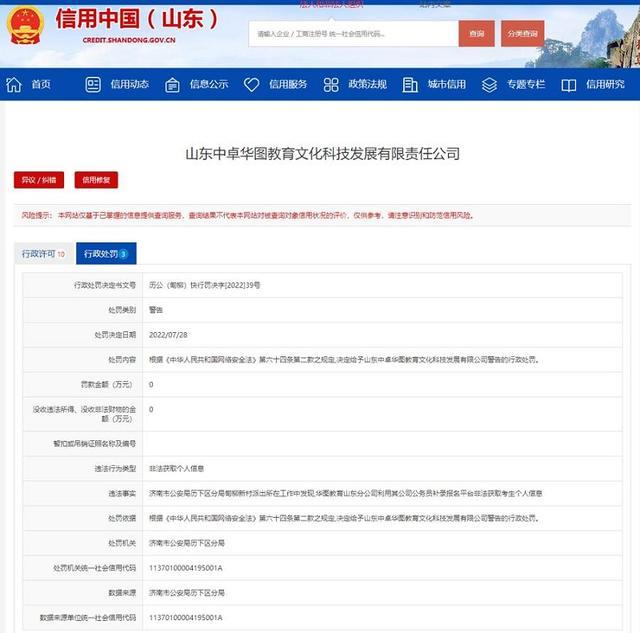Click the 处罚类别 value 警告
Screen dimensions: 640x633
[156, 310]
